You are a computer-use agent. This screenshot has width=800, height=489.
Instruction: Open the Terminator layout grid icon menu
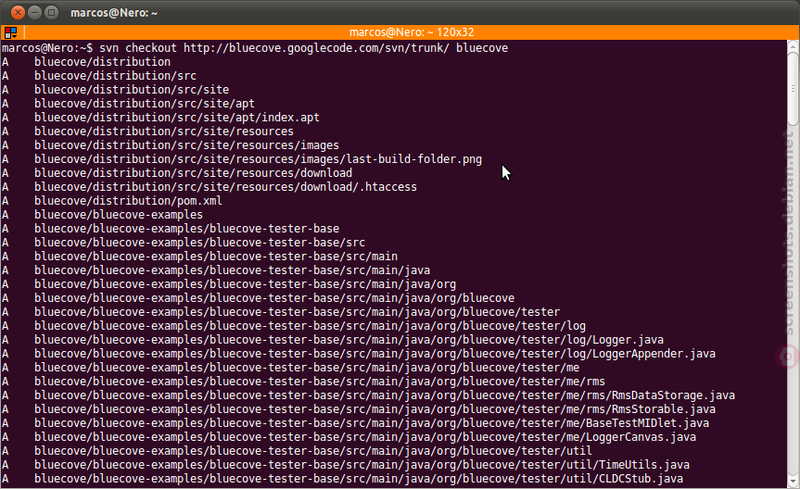[11, 33]
